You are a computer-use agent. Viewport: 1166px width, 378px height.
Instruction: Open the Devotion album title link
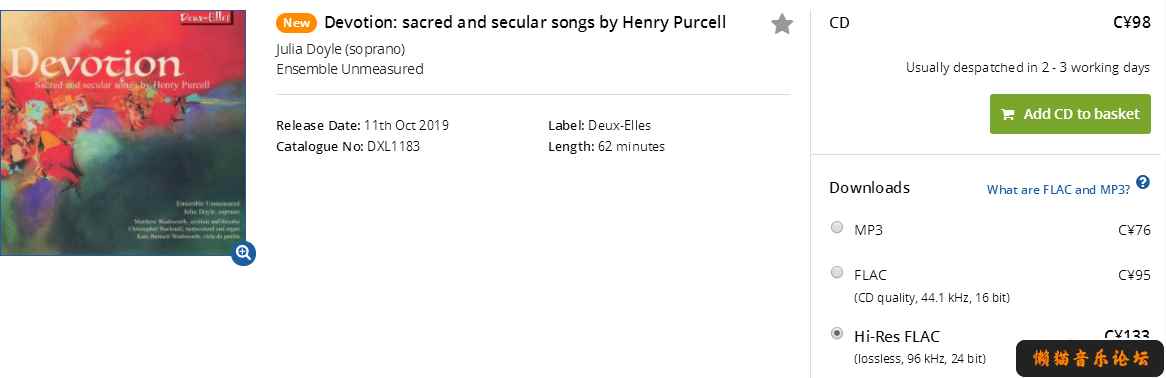[x=525, y=22]
